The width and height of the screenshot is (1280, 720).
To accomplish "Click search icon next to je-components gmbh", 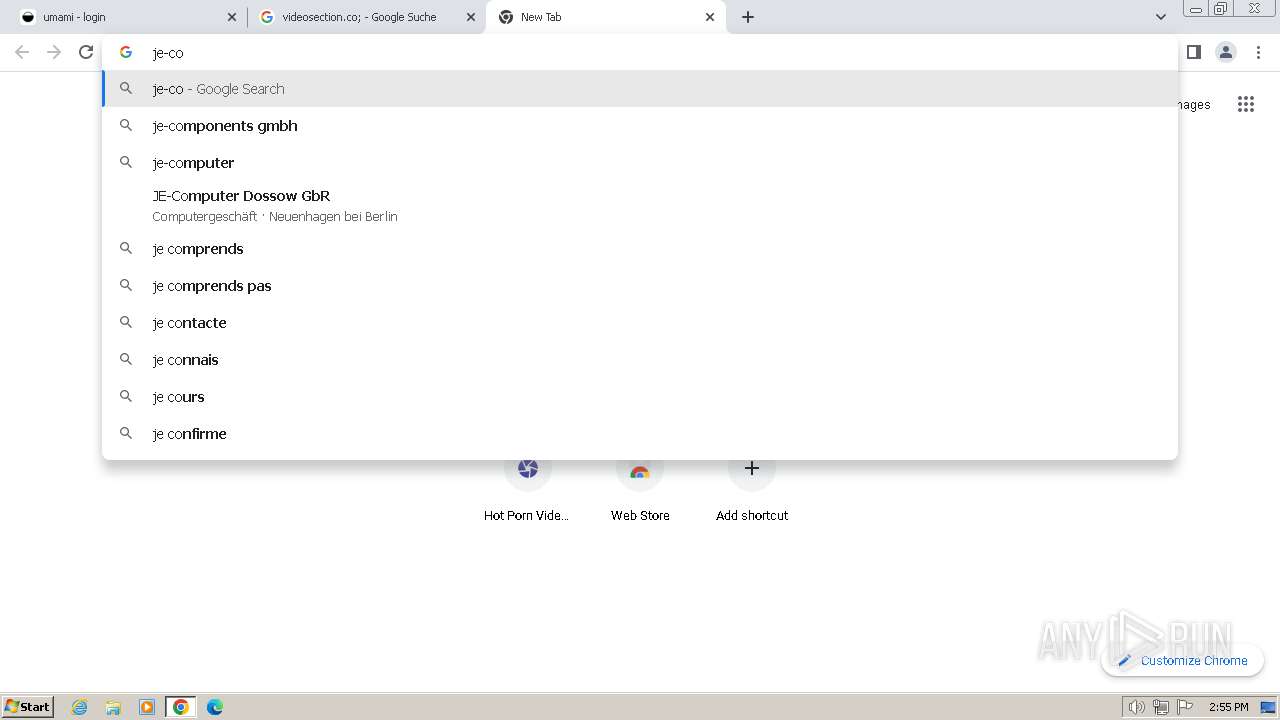I will point(126,125).
